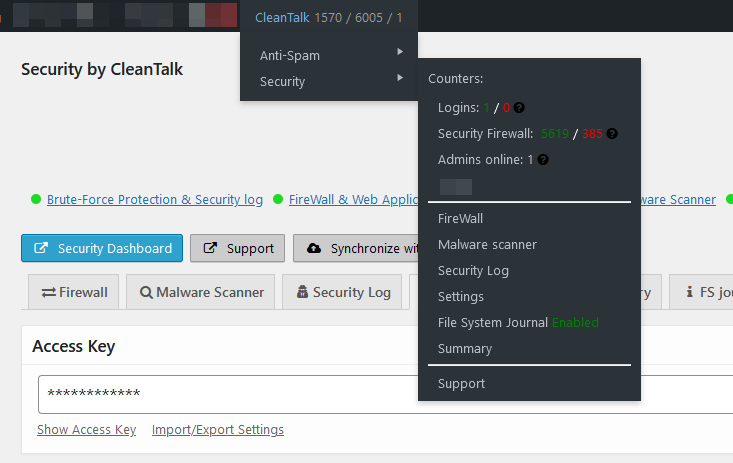
Task: Click the magnifier icon on Malware Scanner tab
Action: [146, 293]
